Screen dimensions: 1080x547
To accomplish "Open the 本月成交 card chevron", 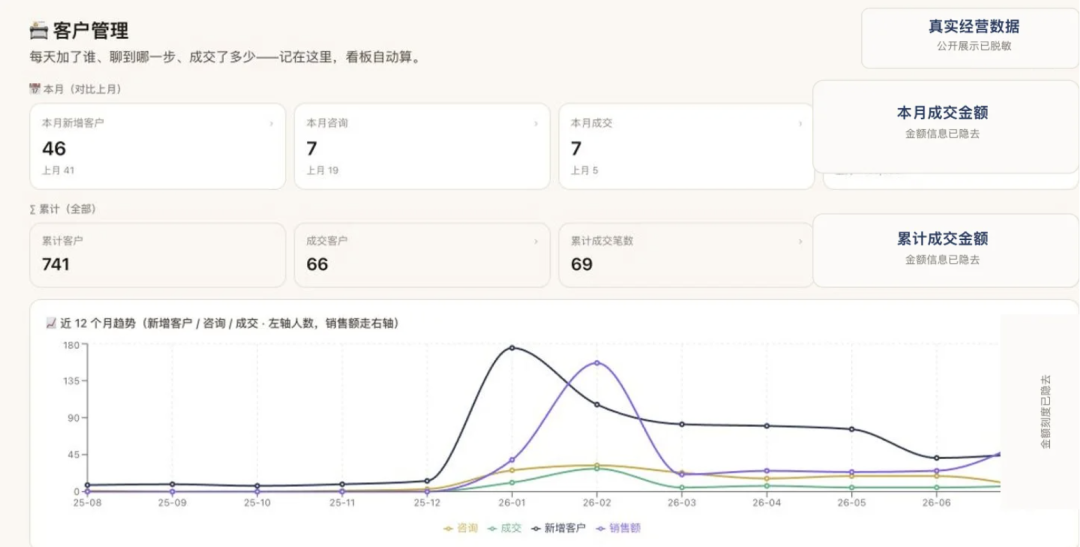I will point(800,124).
